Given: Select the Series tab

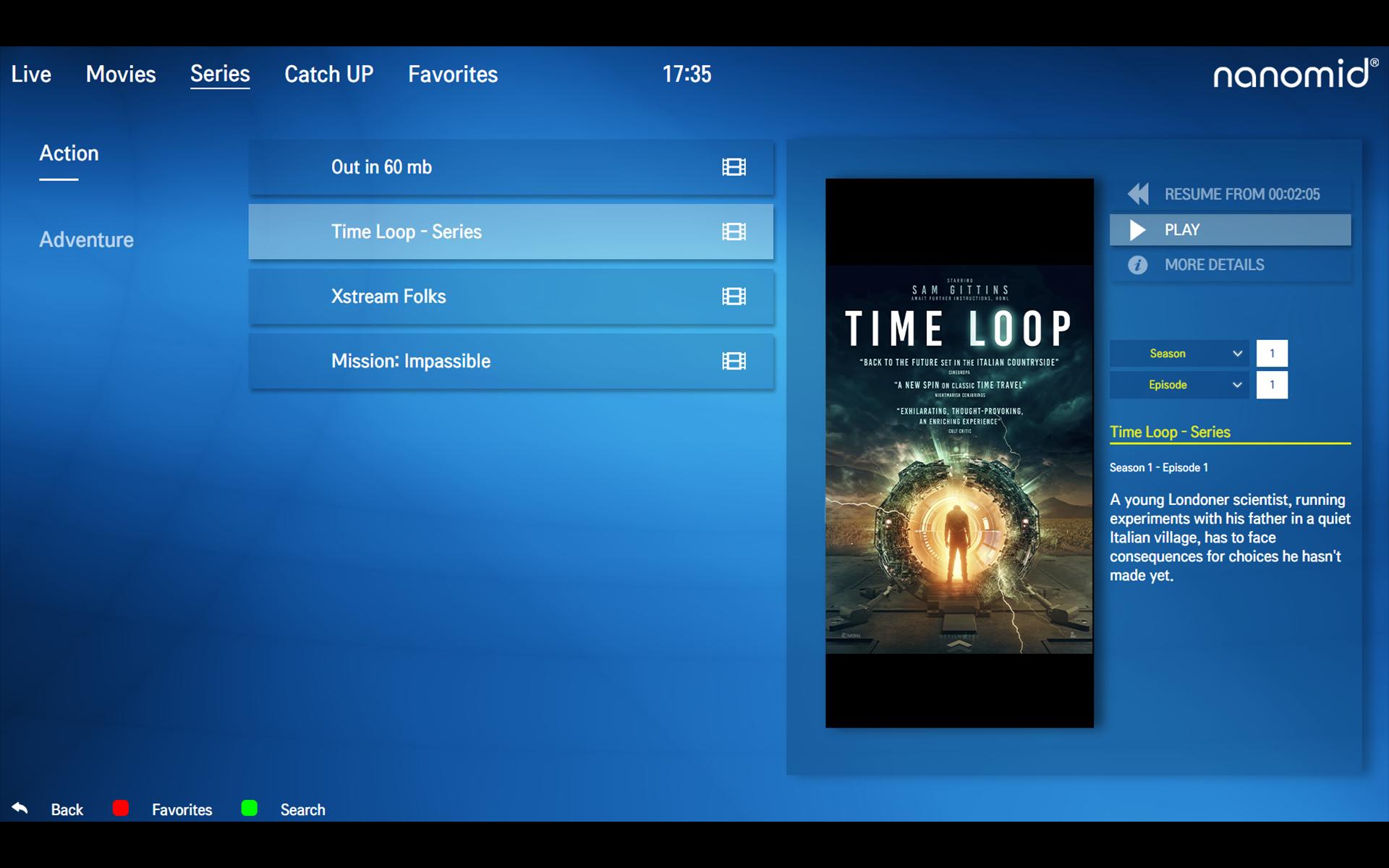Looking at the screenshot, I should (x=220, y=74).
